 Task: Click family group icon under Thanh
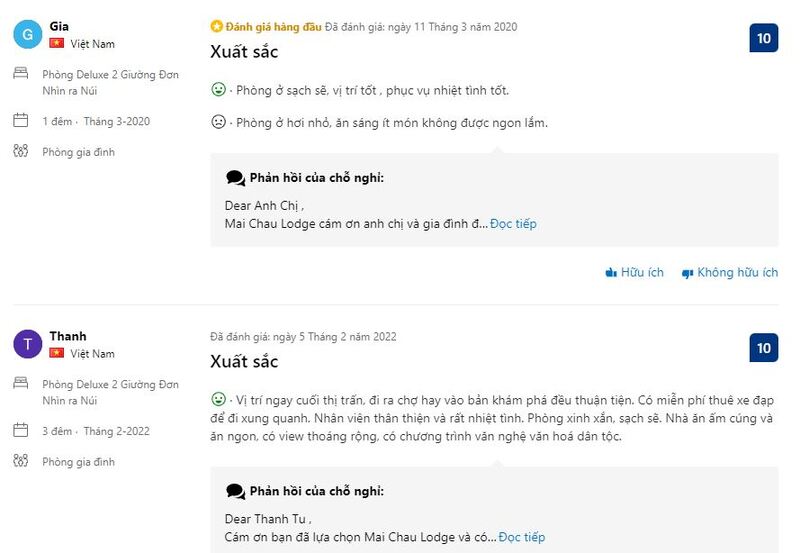21,461
